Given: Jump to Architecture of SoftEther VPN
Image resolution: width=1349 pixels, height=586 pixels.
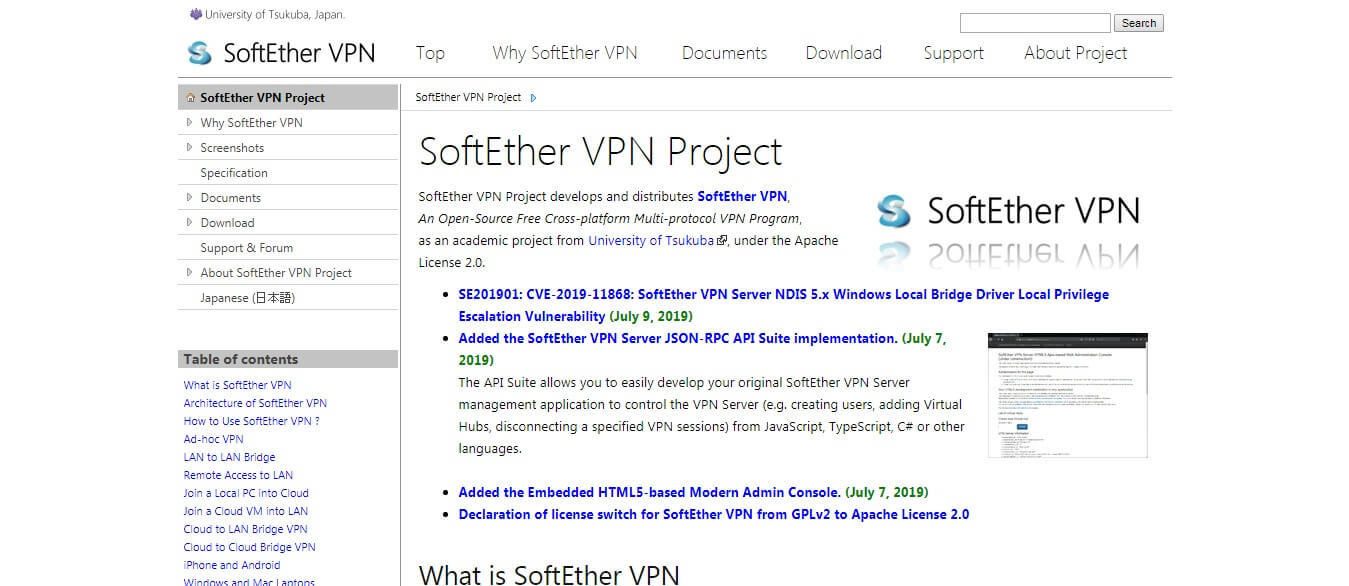Looking at the screenshot, I should pos(255,403).
